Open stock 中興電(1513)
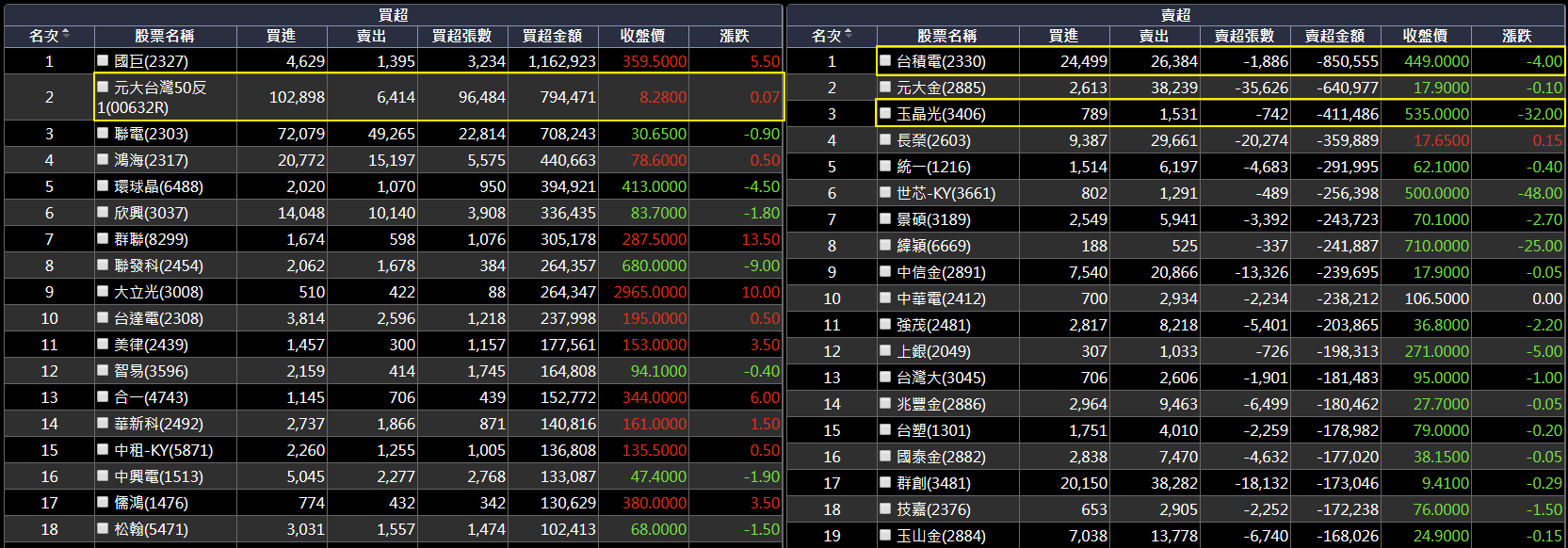 [158, 476]
